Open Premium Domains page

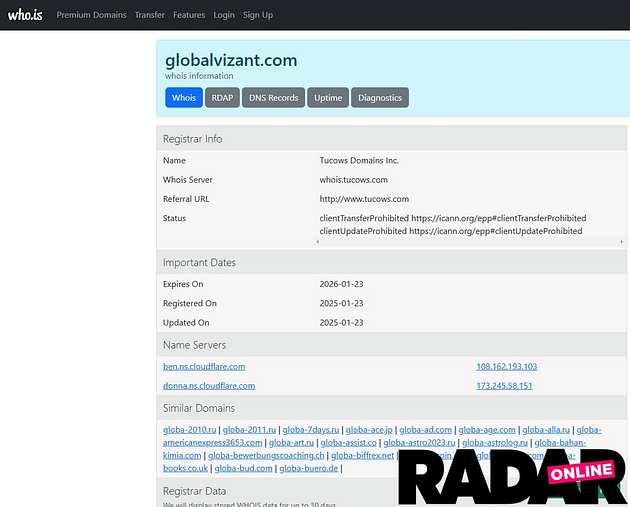(91, 15)
